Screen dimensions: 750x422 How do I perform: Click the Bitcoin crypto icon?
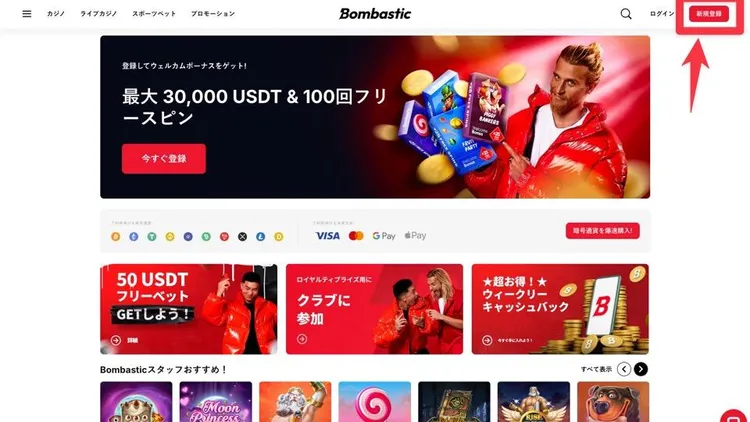click(x=115, y=236)
